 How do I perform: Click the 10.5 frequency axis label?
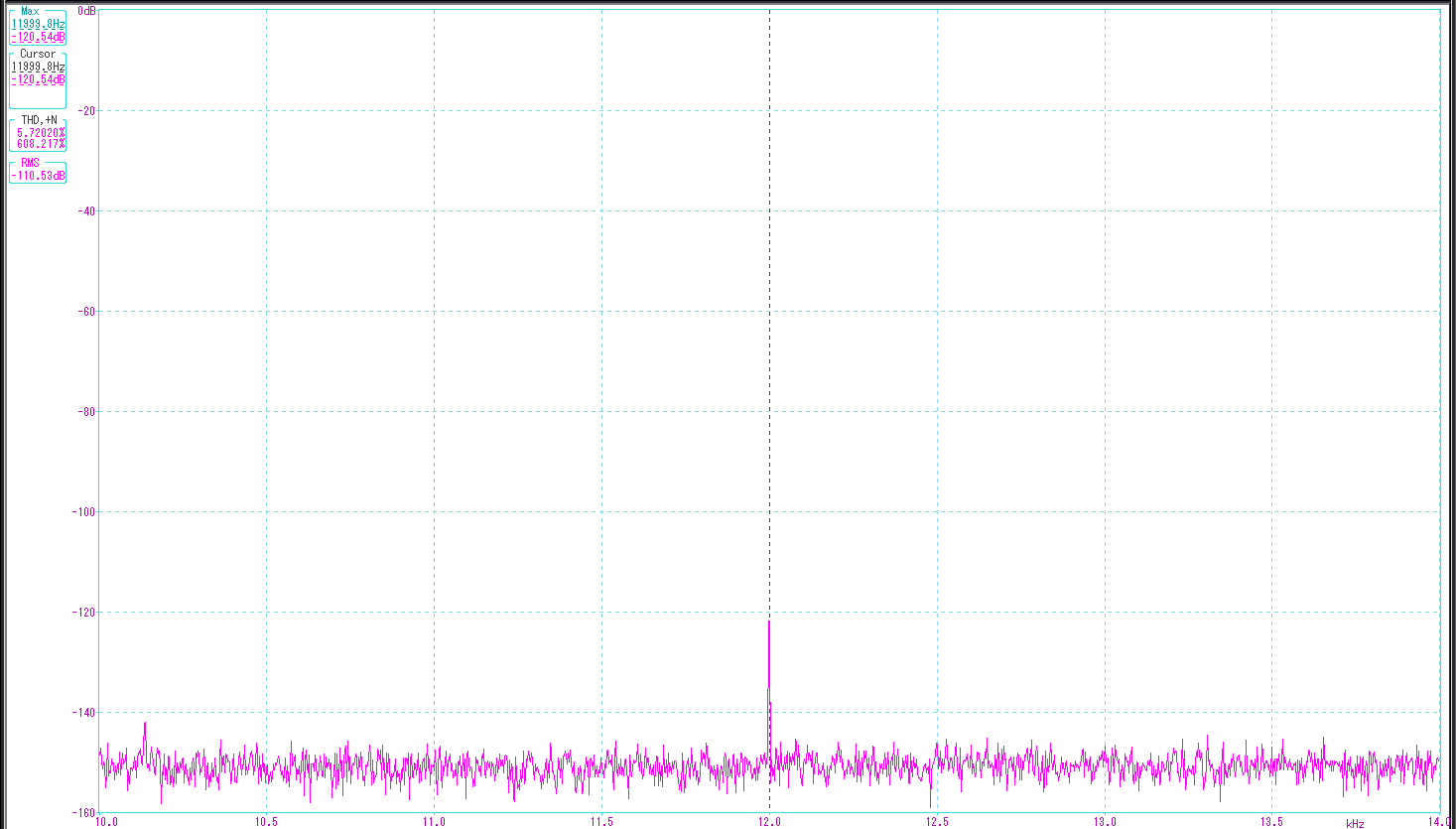click(266, 822)
